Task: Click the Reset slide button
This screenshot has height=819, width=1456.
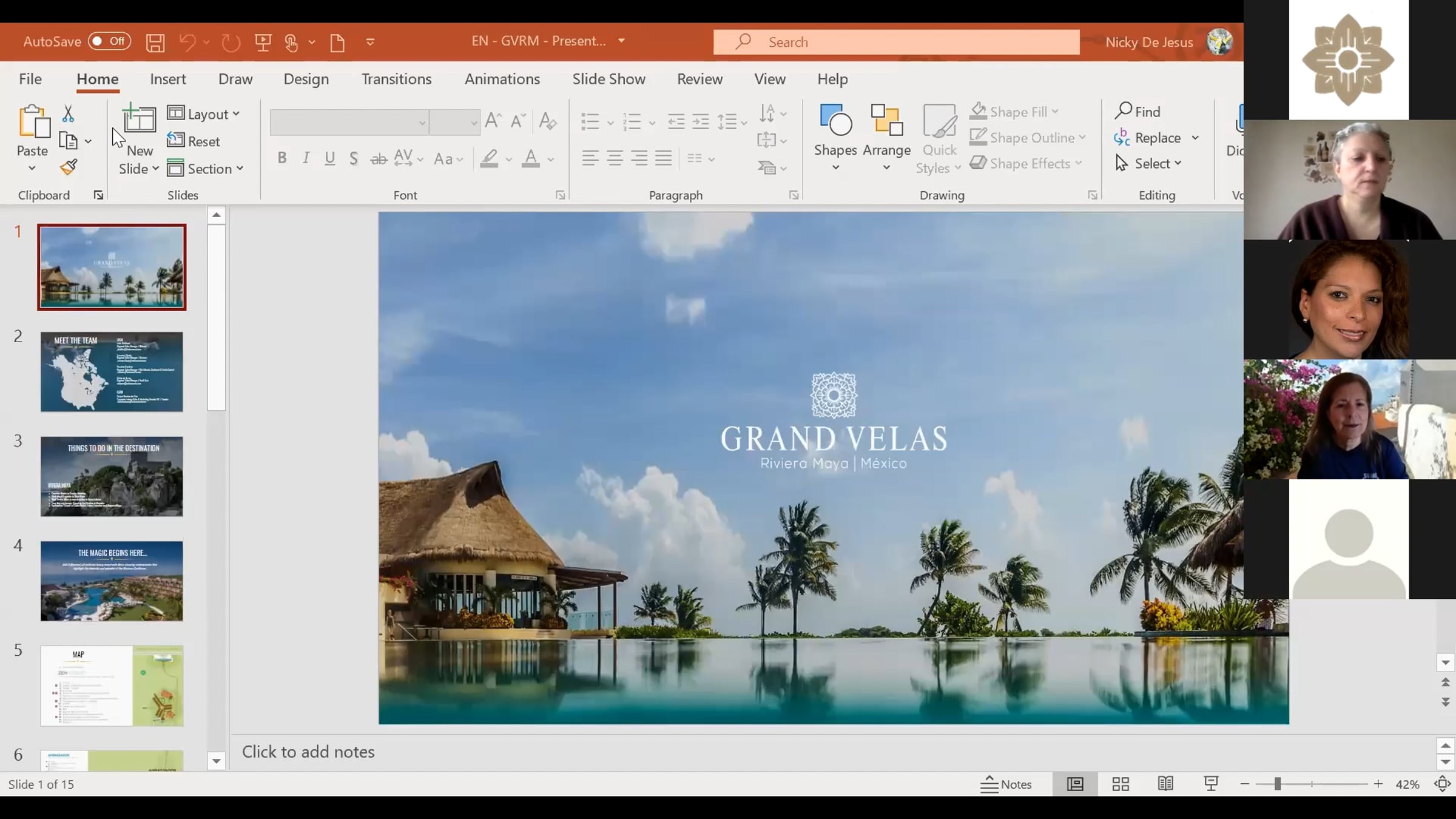Action: [x=194, y=141]
